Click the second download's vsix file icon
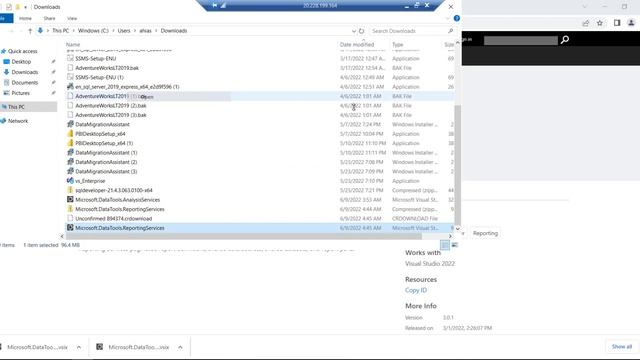This screenshot has width=640, height=360. click(x=99, y=347)
